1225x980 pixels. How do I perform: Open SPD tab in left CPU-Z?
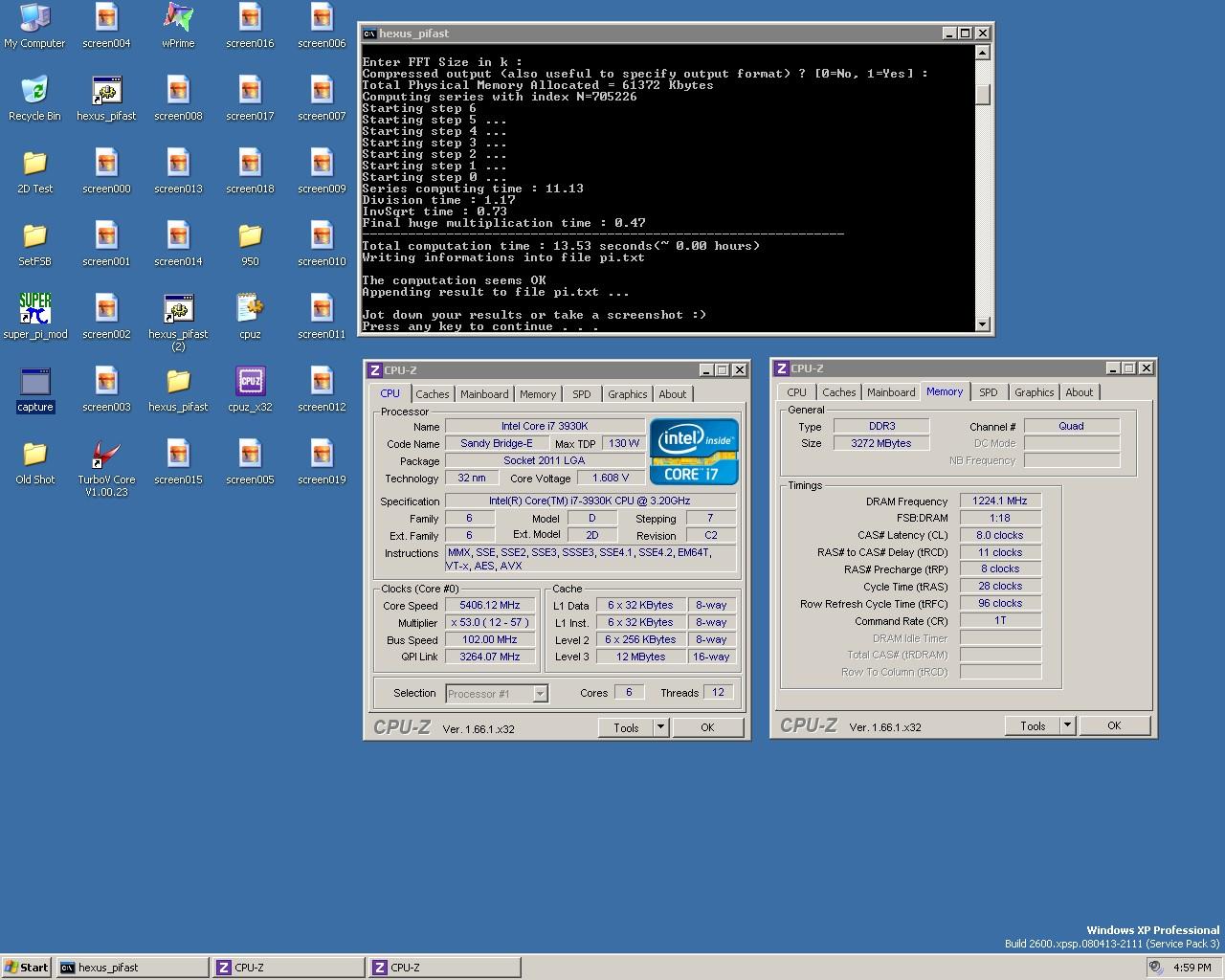(x=581, y=394)
